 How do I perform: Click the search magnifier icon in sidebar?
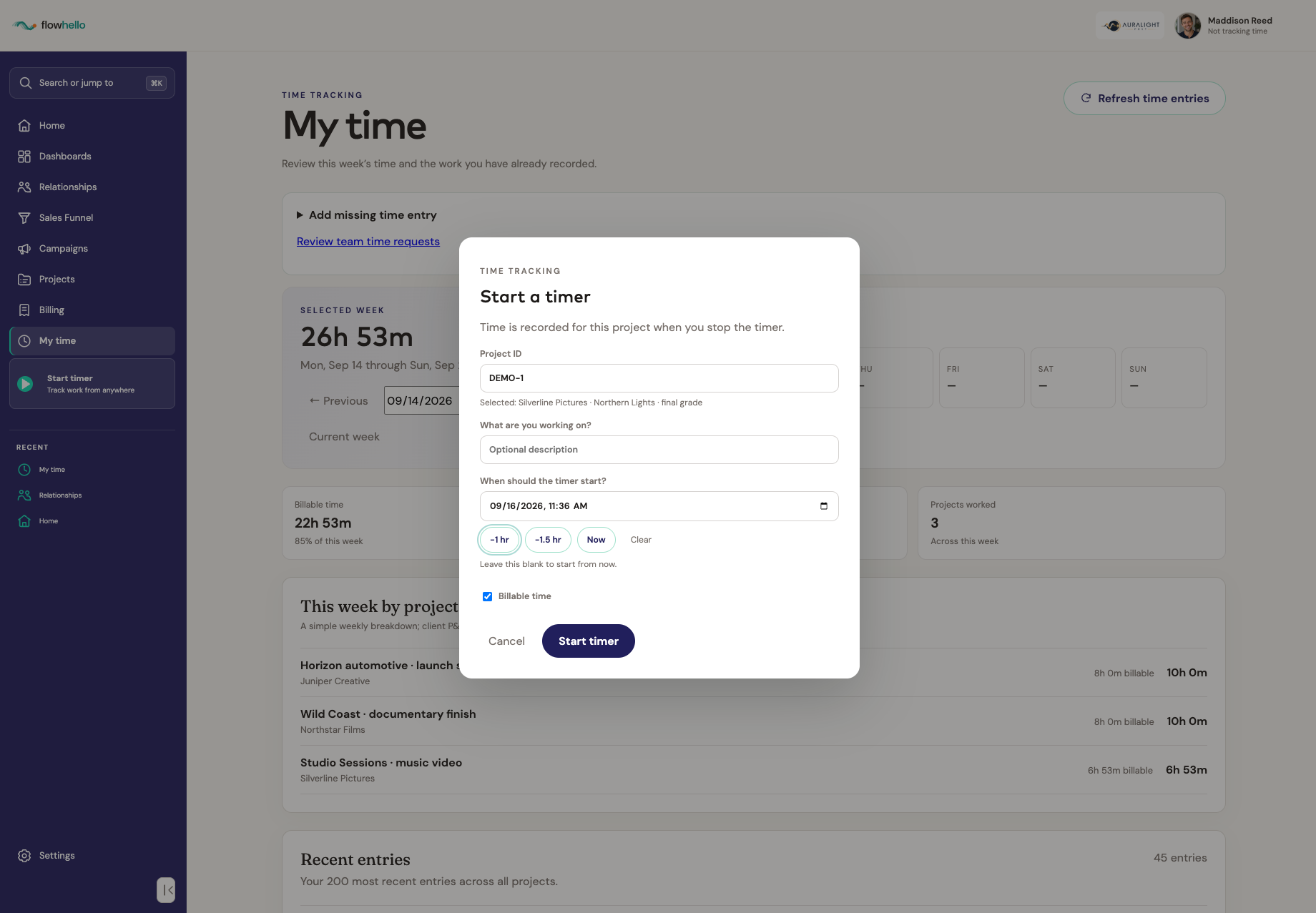(26, 83)
